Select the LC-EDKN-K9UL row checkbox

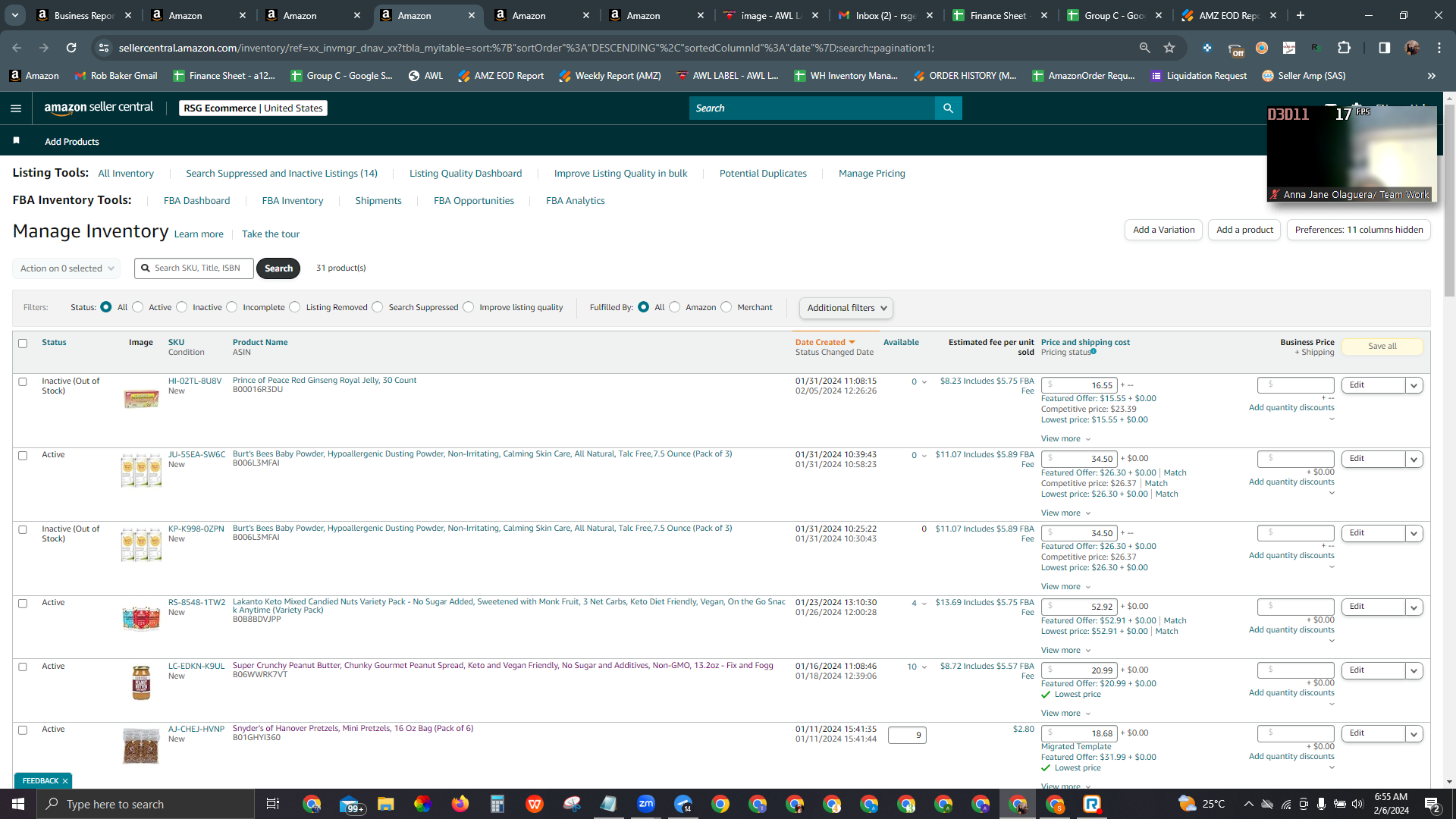23,667
